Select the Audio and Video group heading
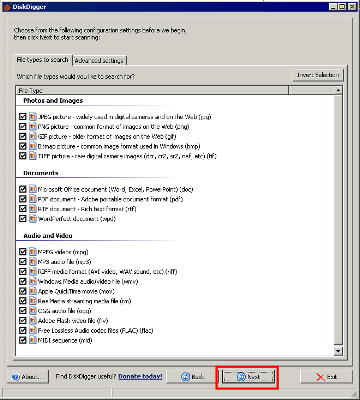The width and height of the screenshot is (360, 400). [48, 235]
